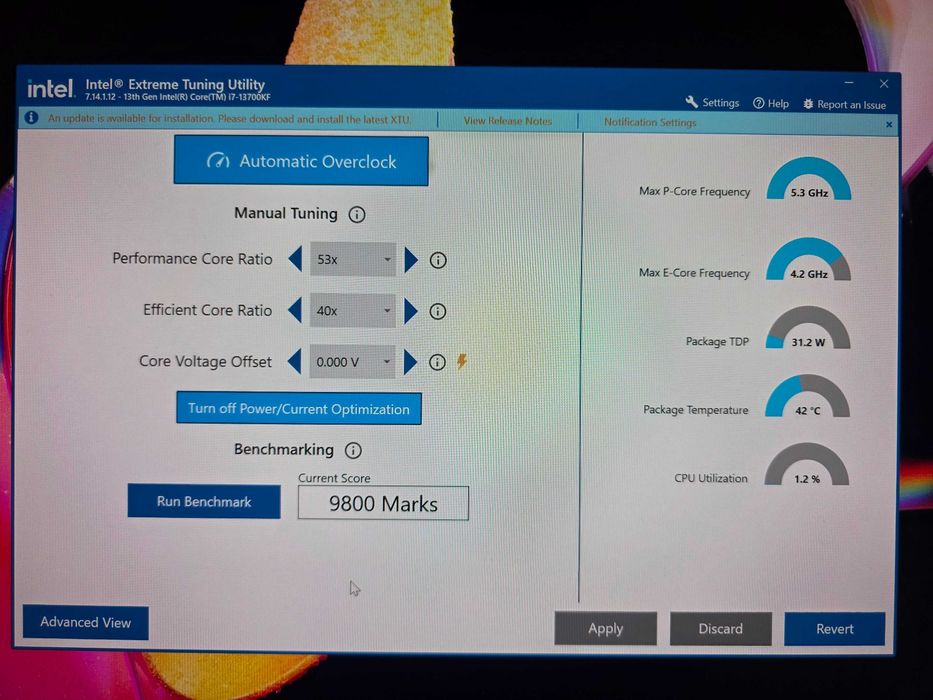Apply the tuning changes

[x=606, y=629]
